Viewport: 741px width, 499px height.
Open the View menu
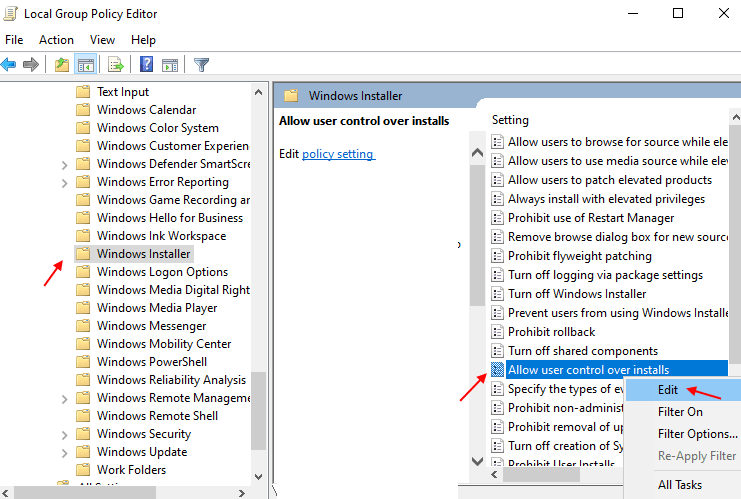click(102, 40)
